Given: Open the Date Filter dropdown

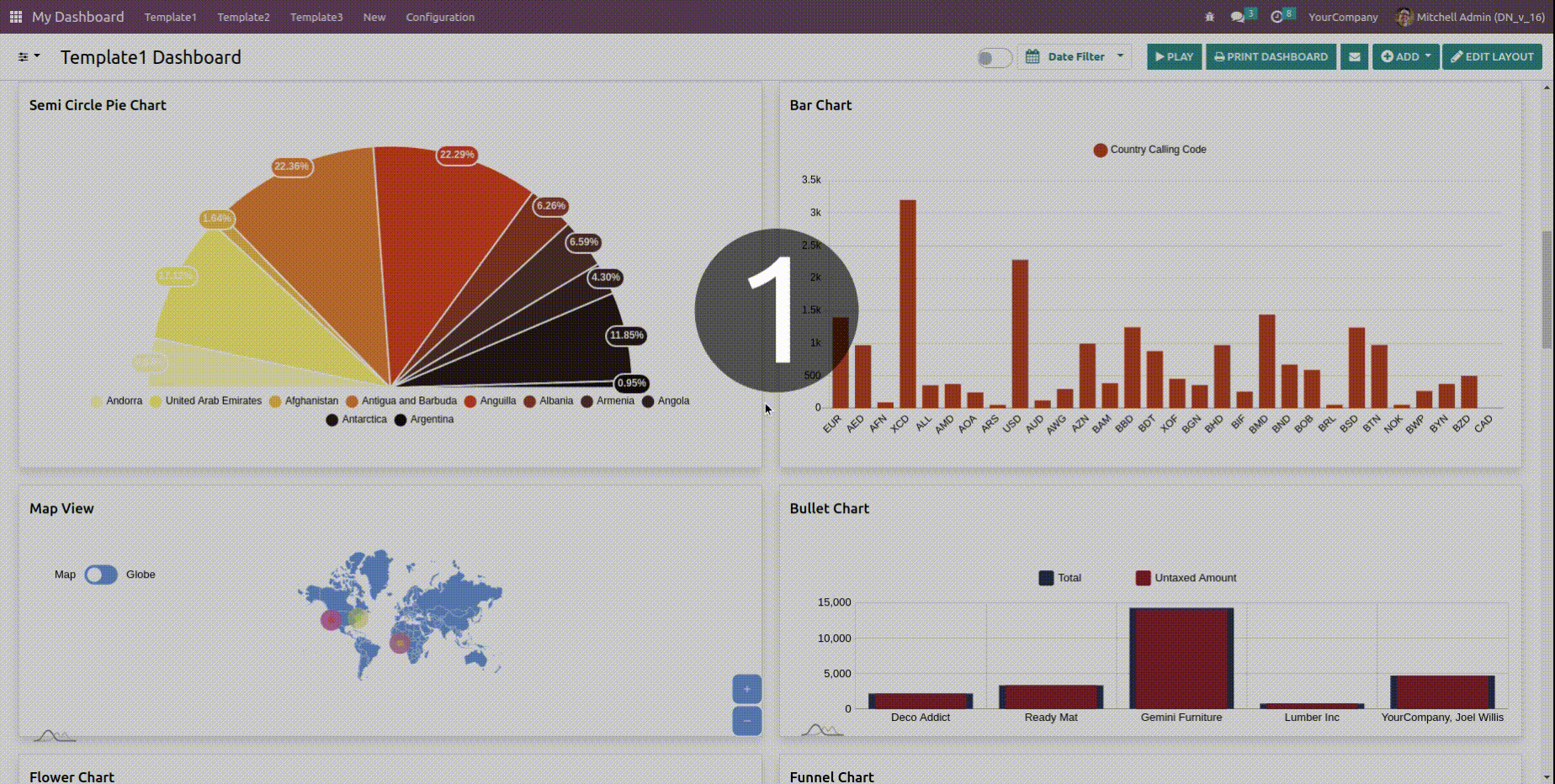Looking at the screenshot, I should click(x=1075, y=57).
